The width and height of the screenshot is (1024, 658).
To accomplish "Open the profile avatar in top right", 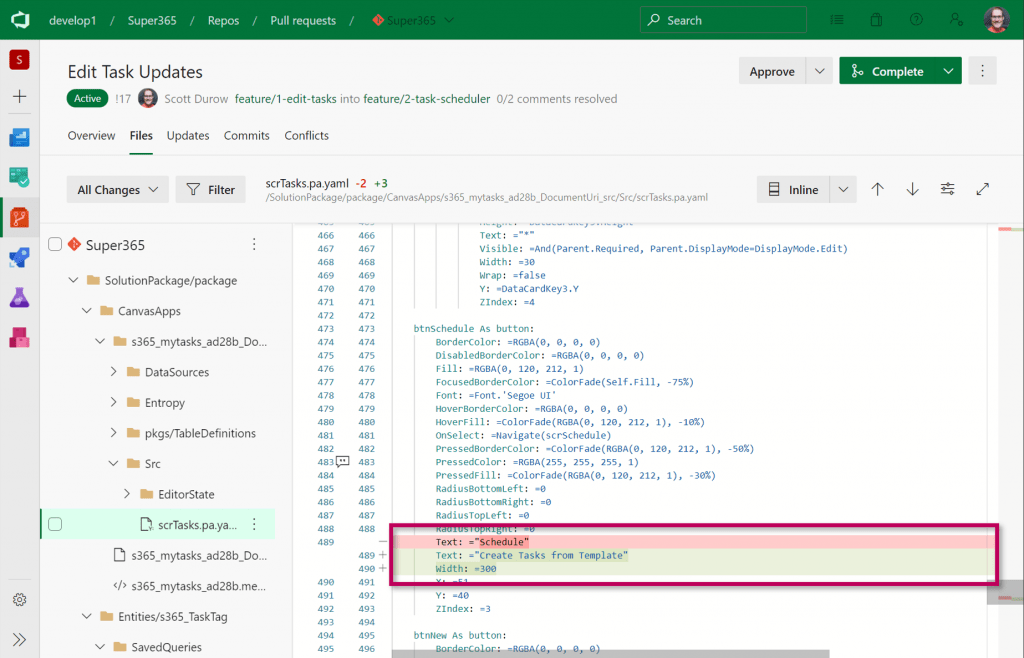I will [x=997, y=20].
